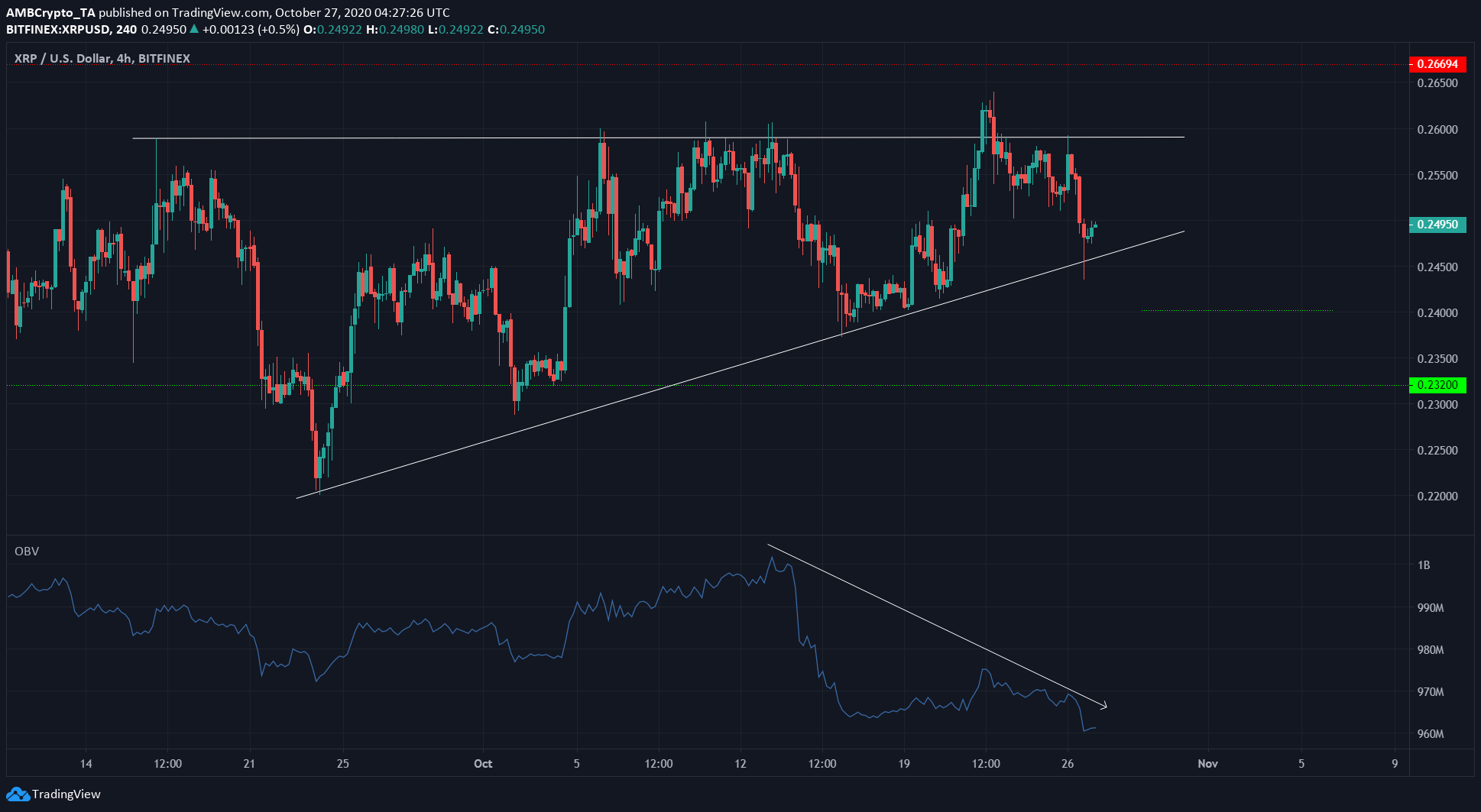Click the closing price C:0.24950 in header

(516, 30)
